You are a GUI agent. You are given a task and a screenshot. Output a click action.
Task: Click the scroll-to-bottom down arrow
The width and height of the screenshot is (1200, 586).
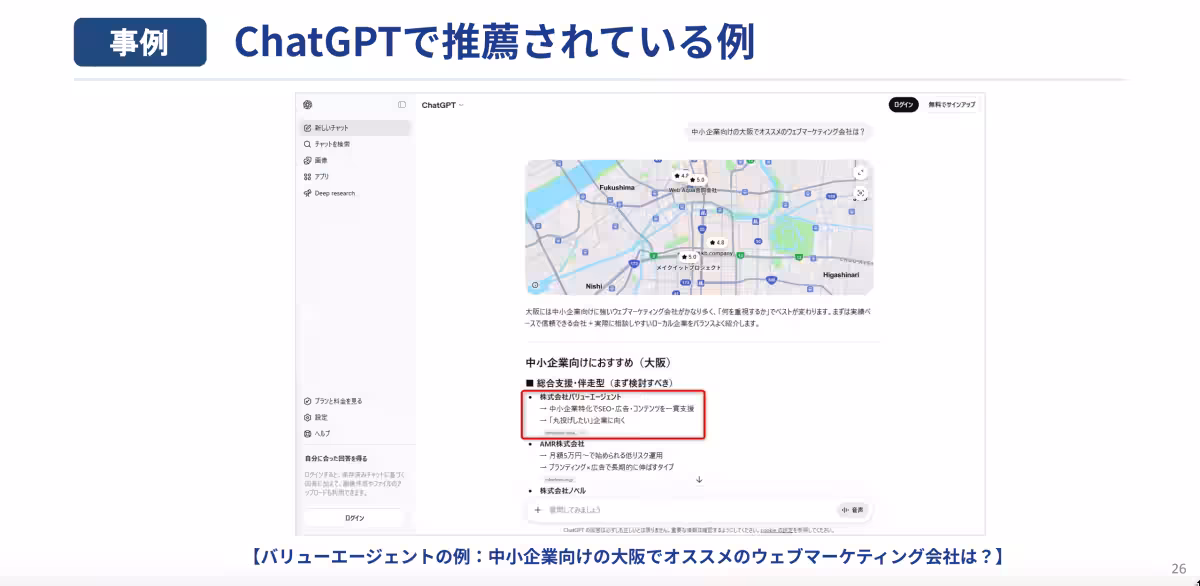click(x=699, y=479)
